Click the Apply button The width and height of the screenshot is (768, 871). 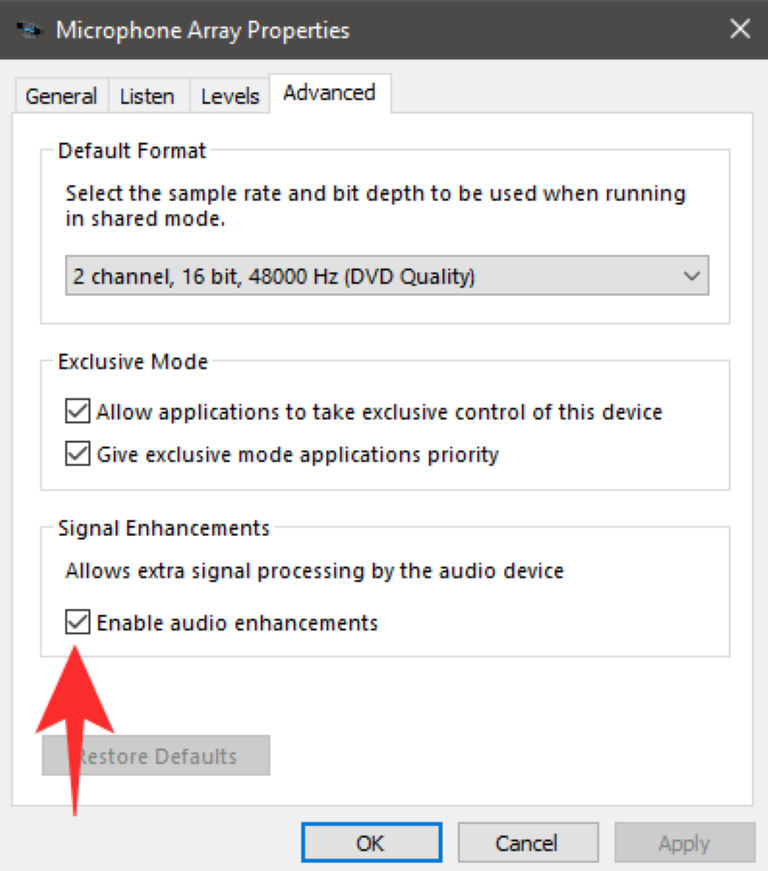(x=684, y=843)
